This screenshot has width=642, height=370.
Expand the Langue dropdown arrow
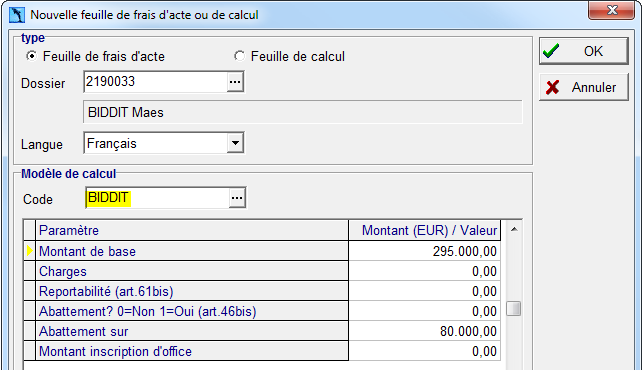(235, 143)
